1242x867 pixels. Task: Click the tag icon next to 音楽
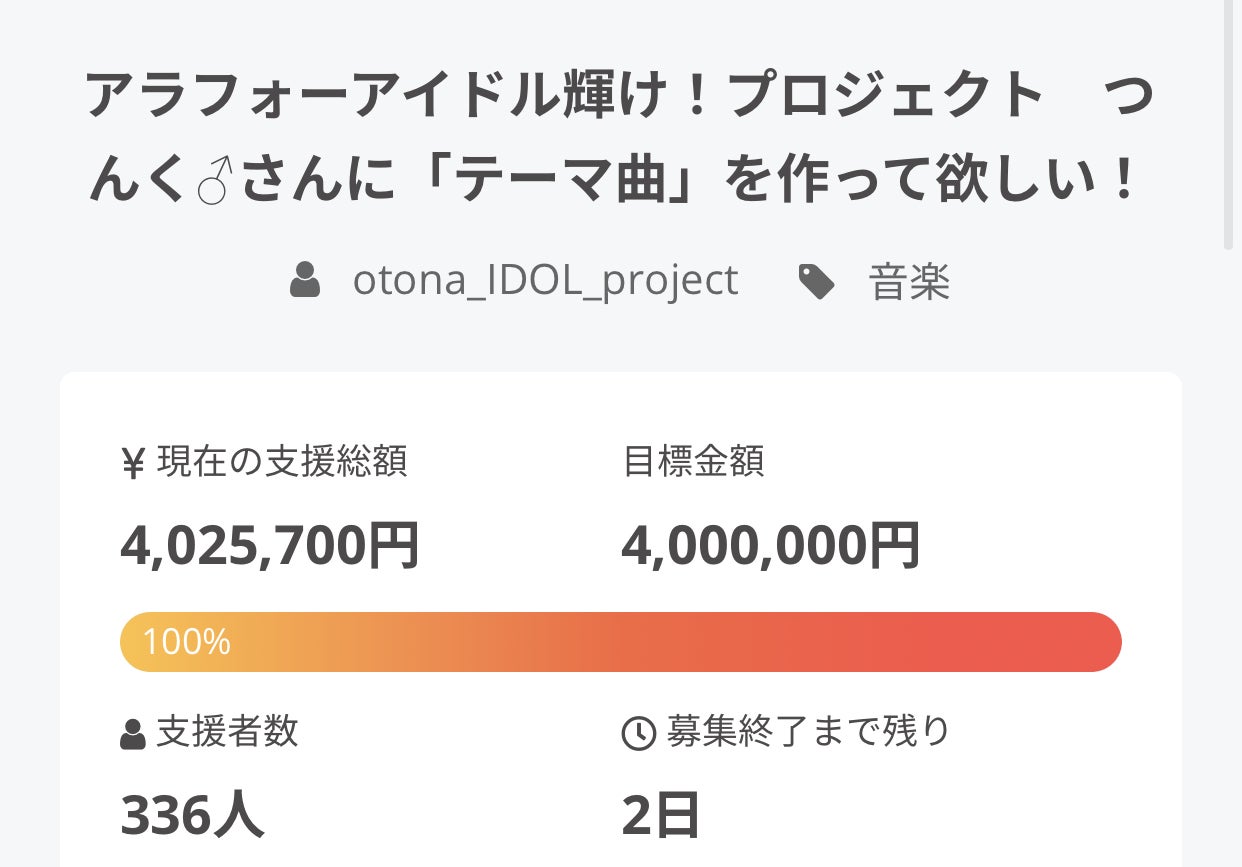click(817, 282)
